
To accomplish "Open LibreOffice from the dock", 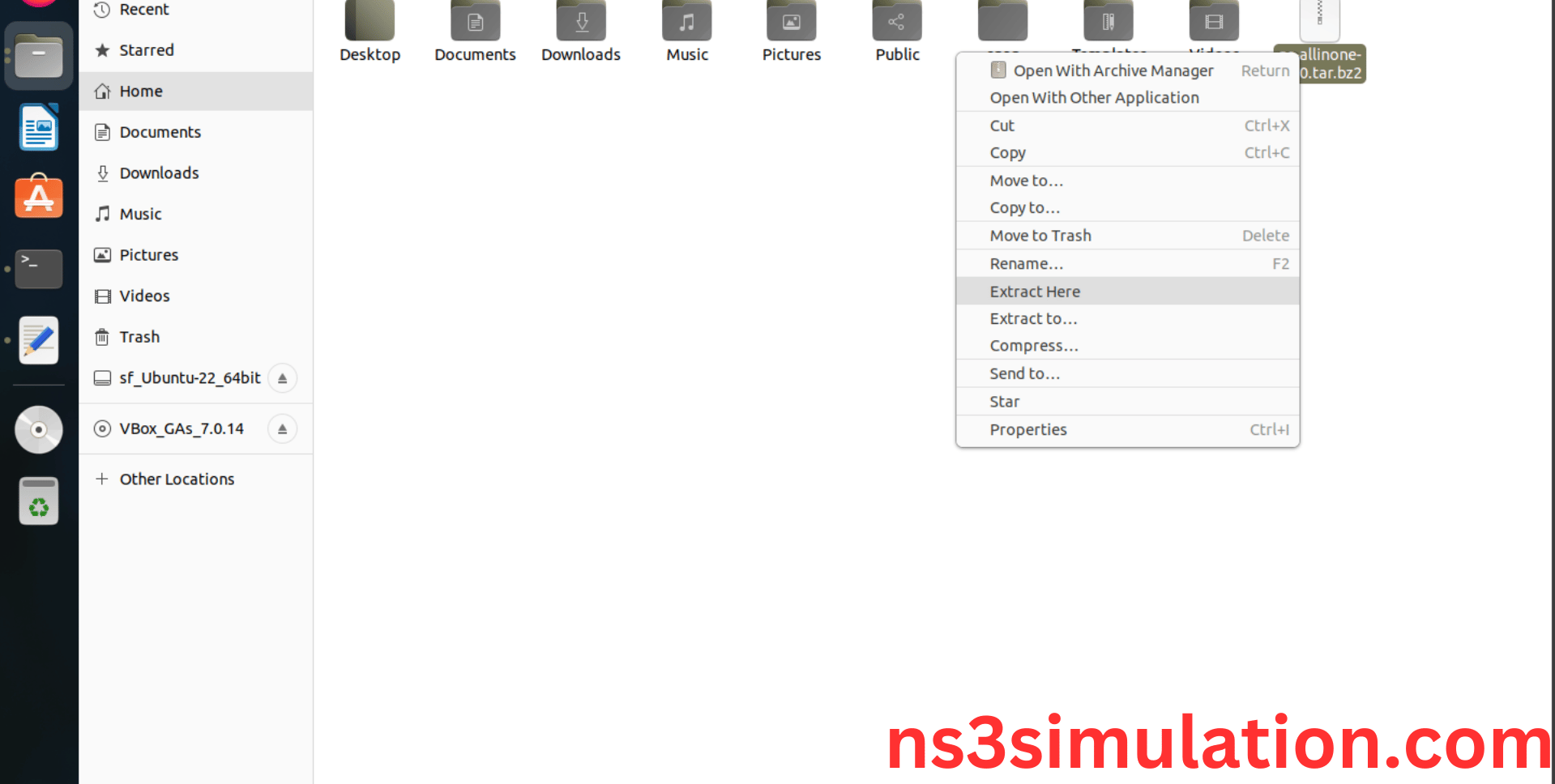I will pyautogui.click(x=38, y=127).
